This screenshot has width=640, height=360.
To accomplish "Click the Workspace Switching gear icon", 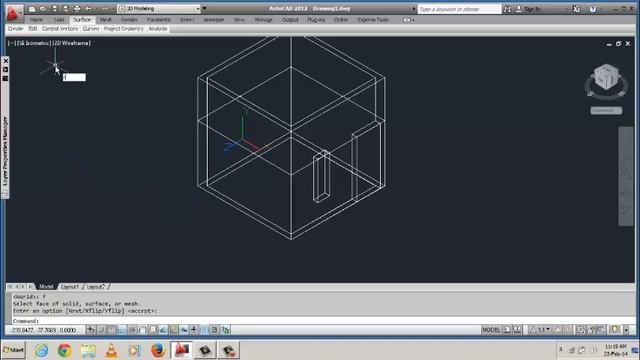I will pyautogui.click(x=580, y=330).
